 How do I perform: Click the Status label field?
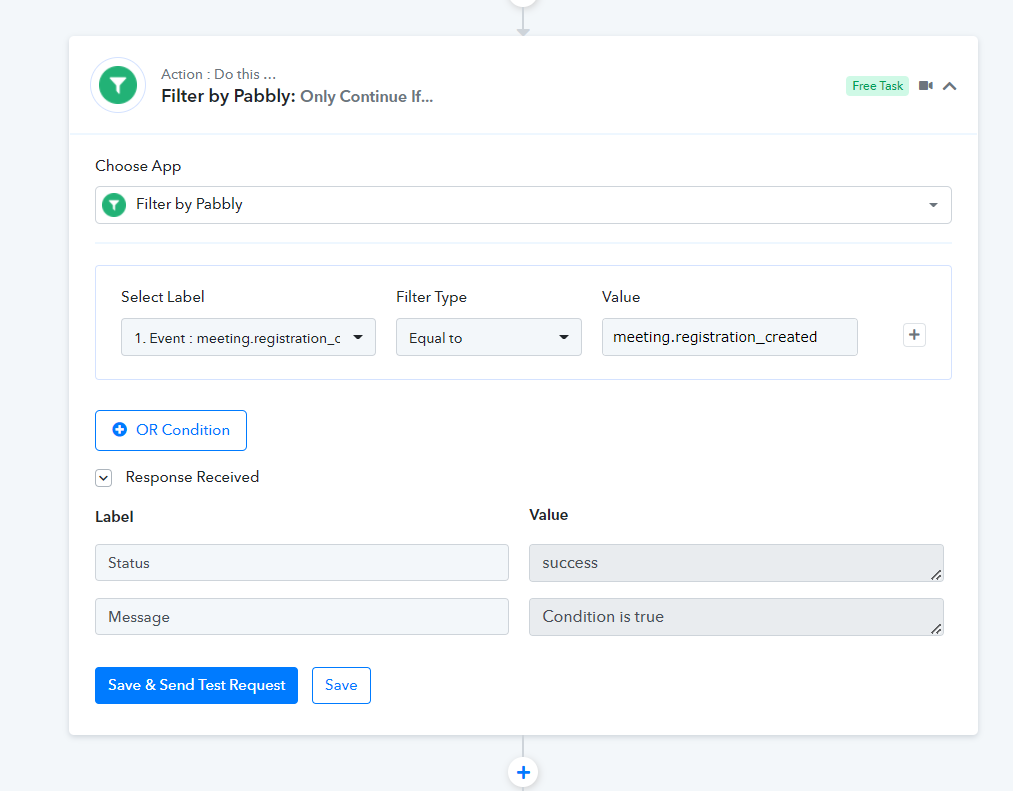coord(302,563)
